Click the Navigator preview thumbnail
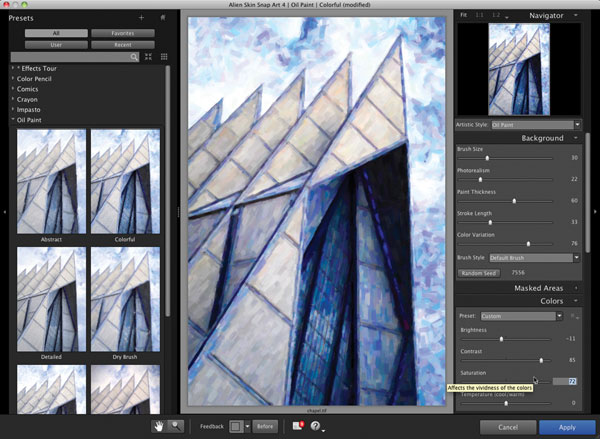The height and width of the screenshot is (439, 600). (x=519, y=69)
